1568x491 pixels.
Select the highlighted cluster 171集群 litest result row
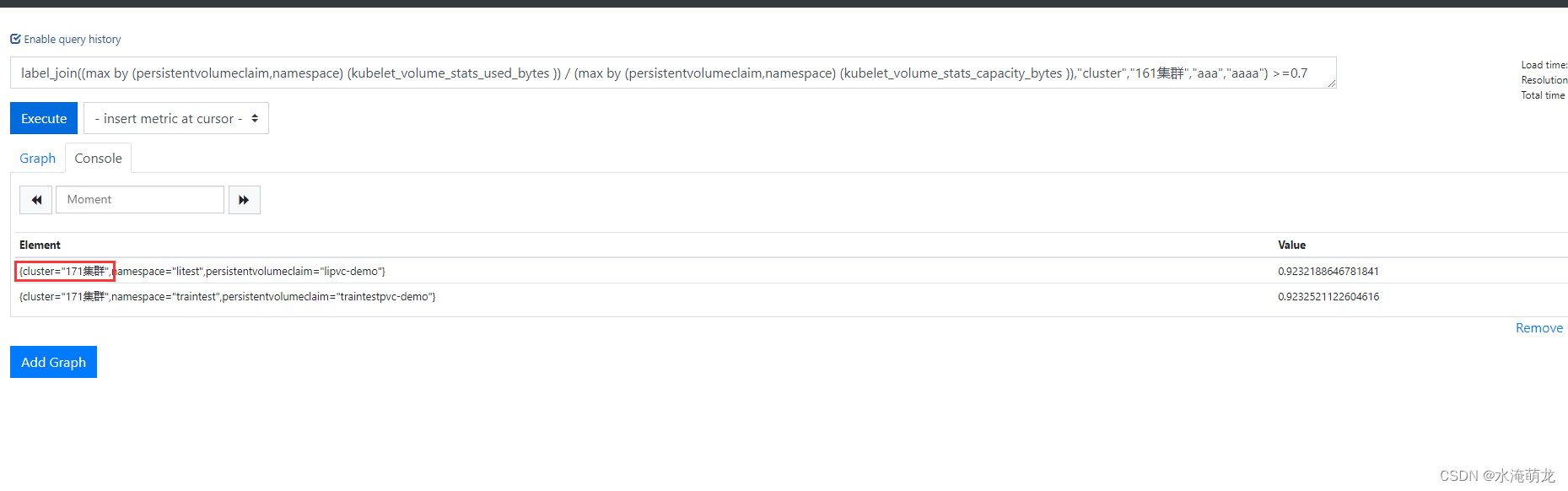pyautogui.click(x=202, y=271)
